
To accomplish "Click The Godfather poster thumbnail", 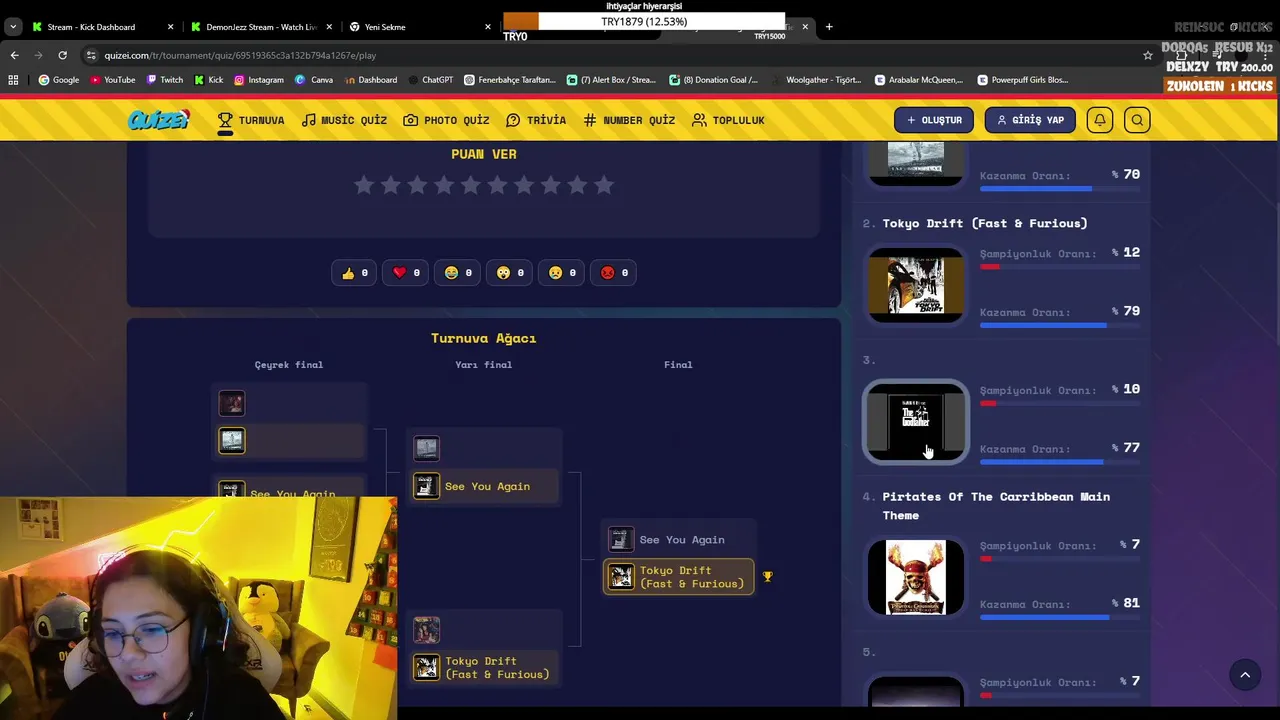I will (916, 422).
